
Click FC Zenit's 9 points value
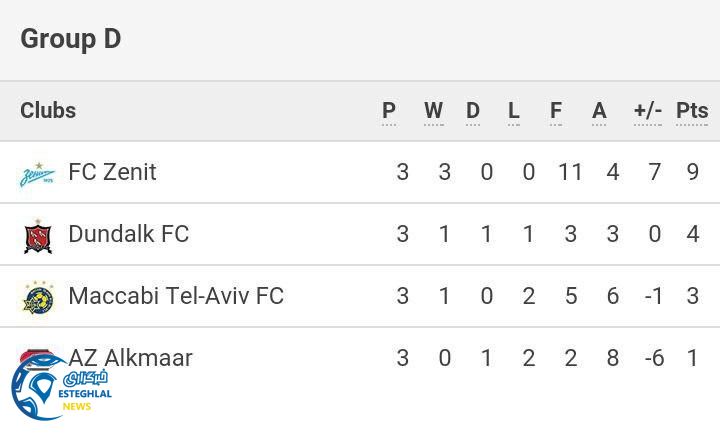point(693,172)
